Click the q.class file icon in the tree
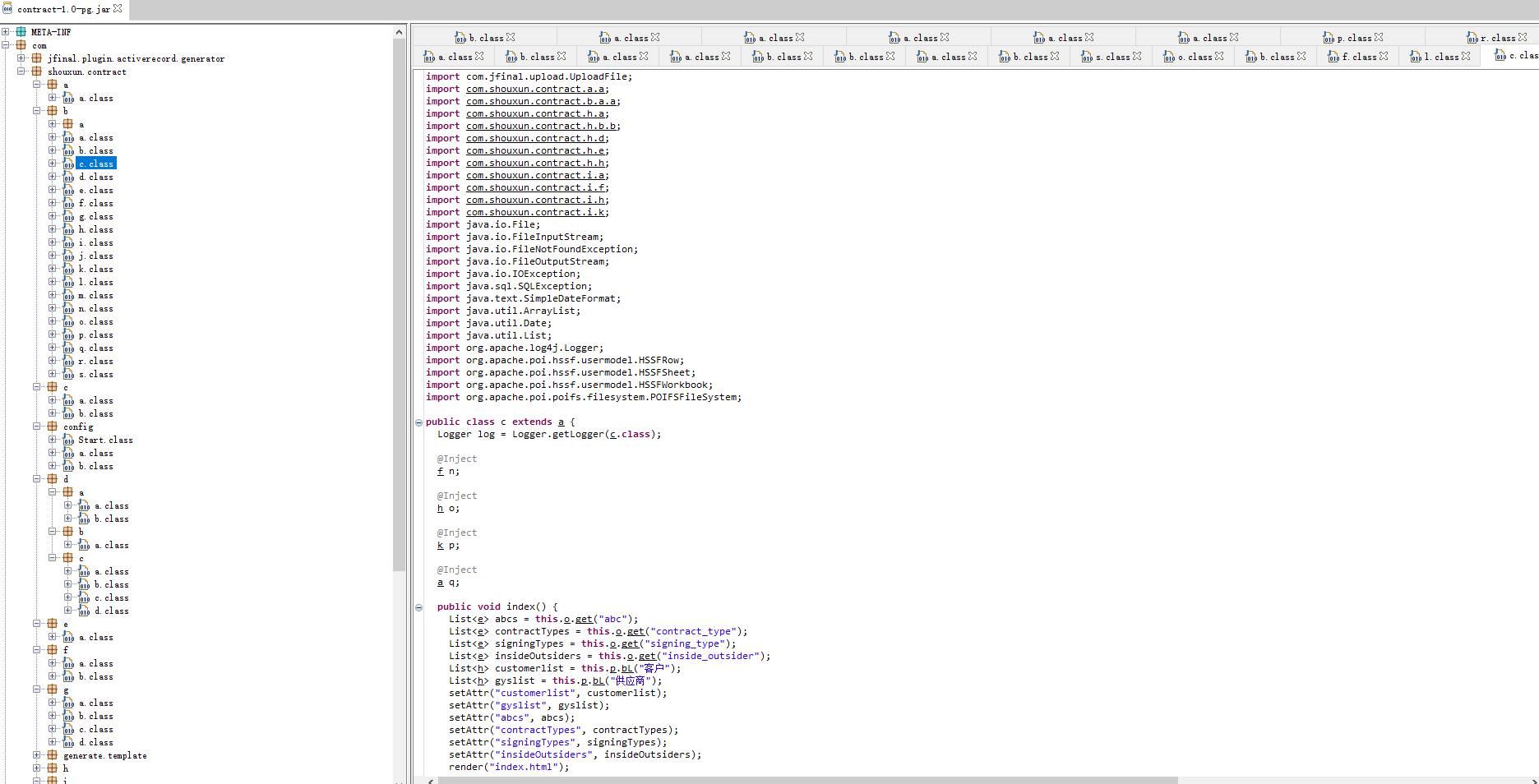This screenshot has height=784, width=1539. click(68, 348)
